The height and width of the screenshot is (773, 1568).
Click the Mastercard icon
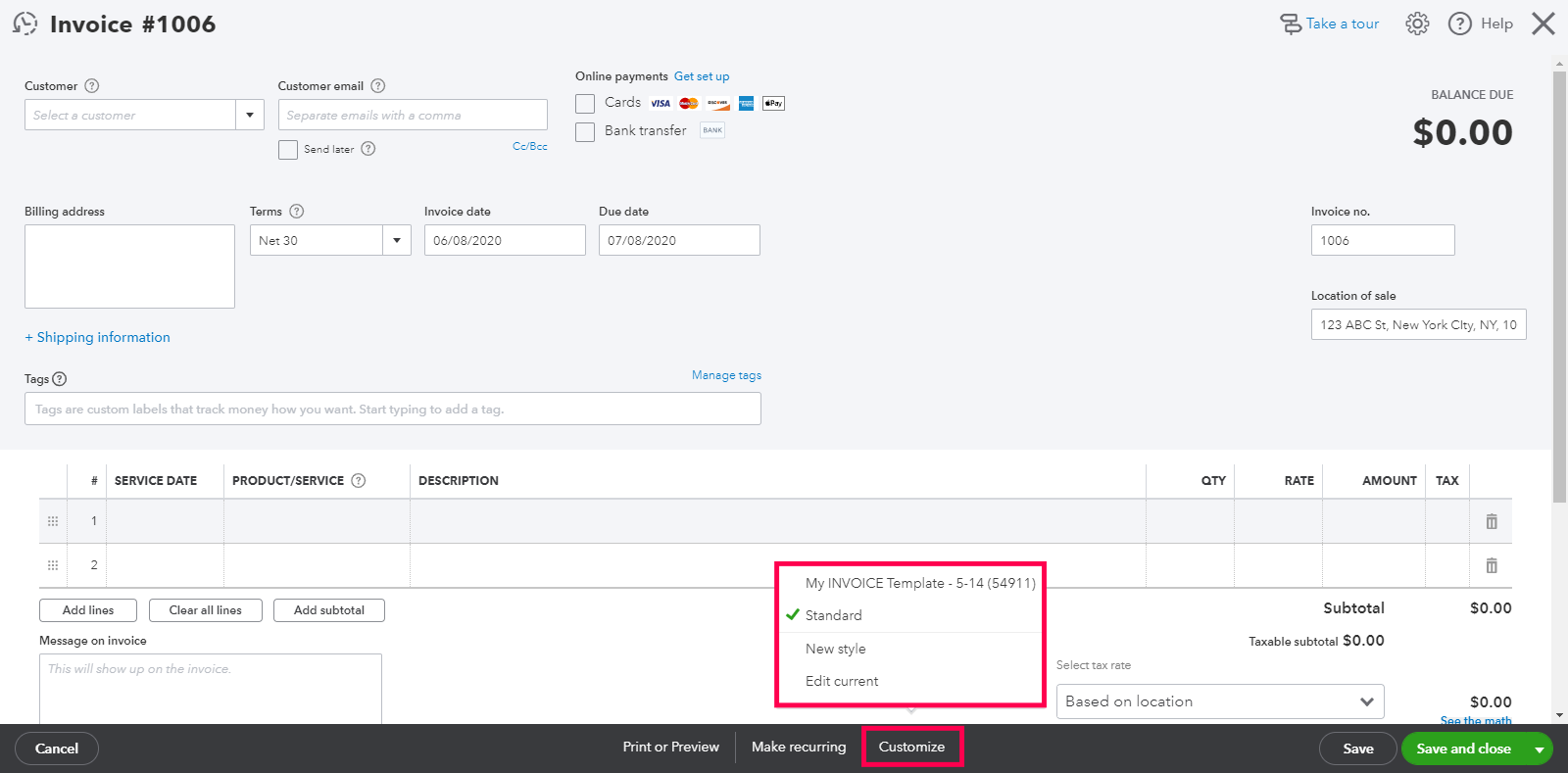click(689, 104)
